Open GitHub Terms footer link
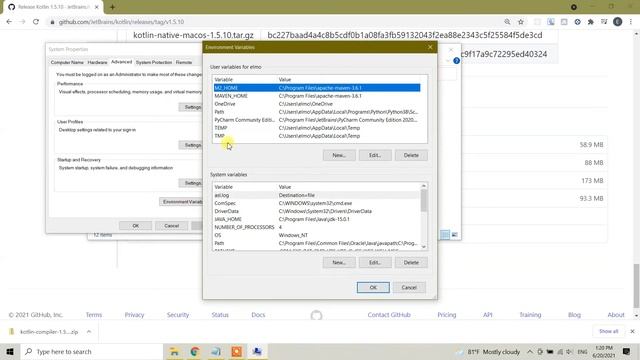Screen dimensions: 640x360 [x=94, y=315]
